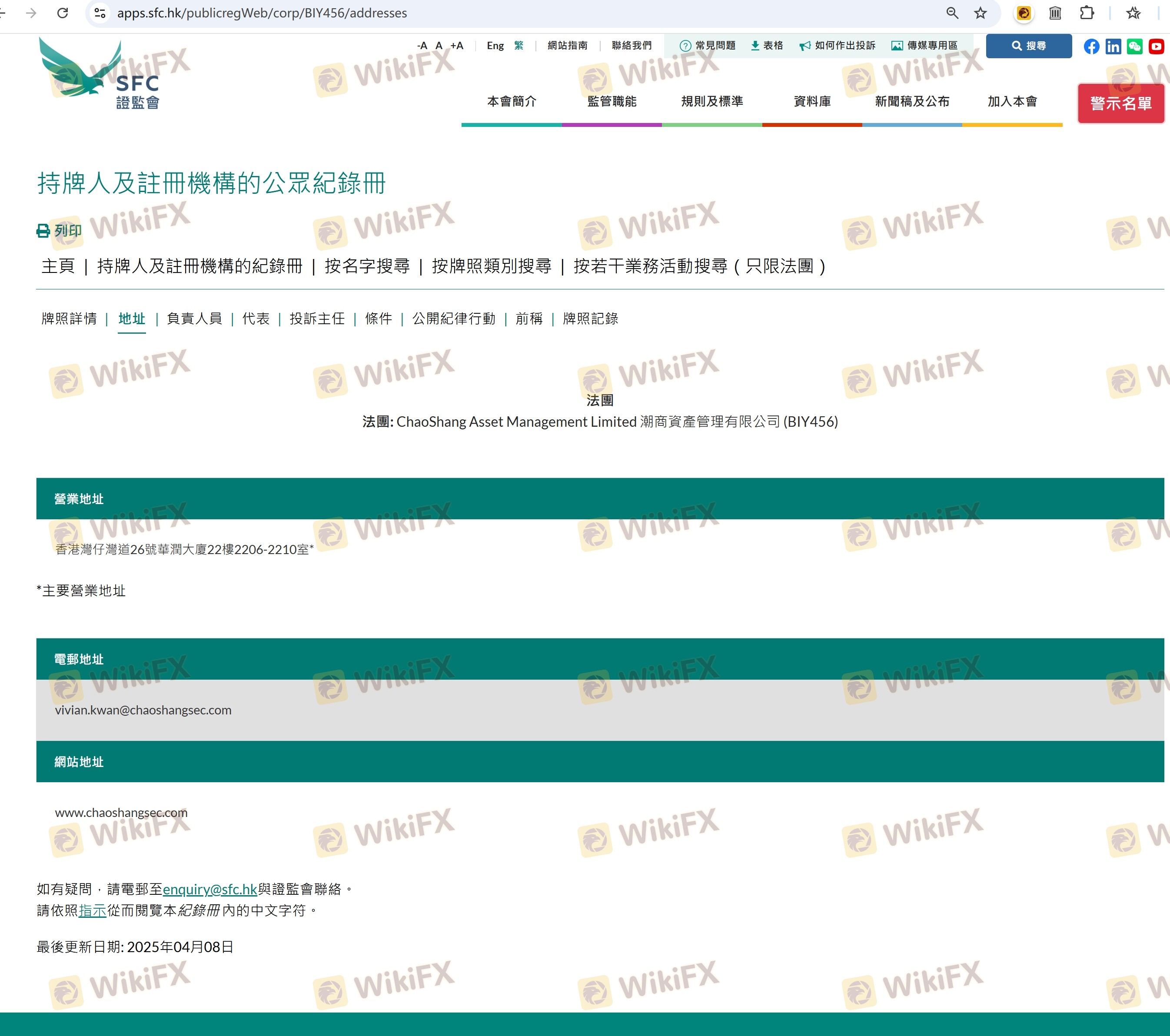Switch to the 牌照詳情 tab
Viewport: 1170px width, 1036px height.
69,318
